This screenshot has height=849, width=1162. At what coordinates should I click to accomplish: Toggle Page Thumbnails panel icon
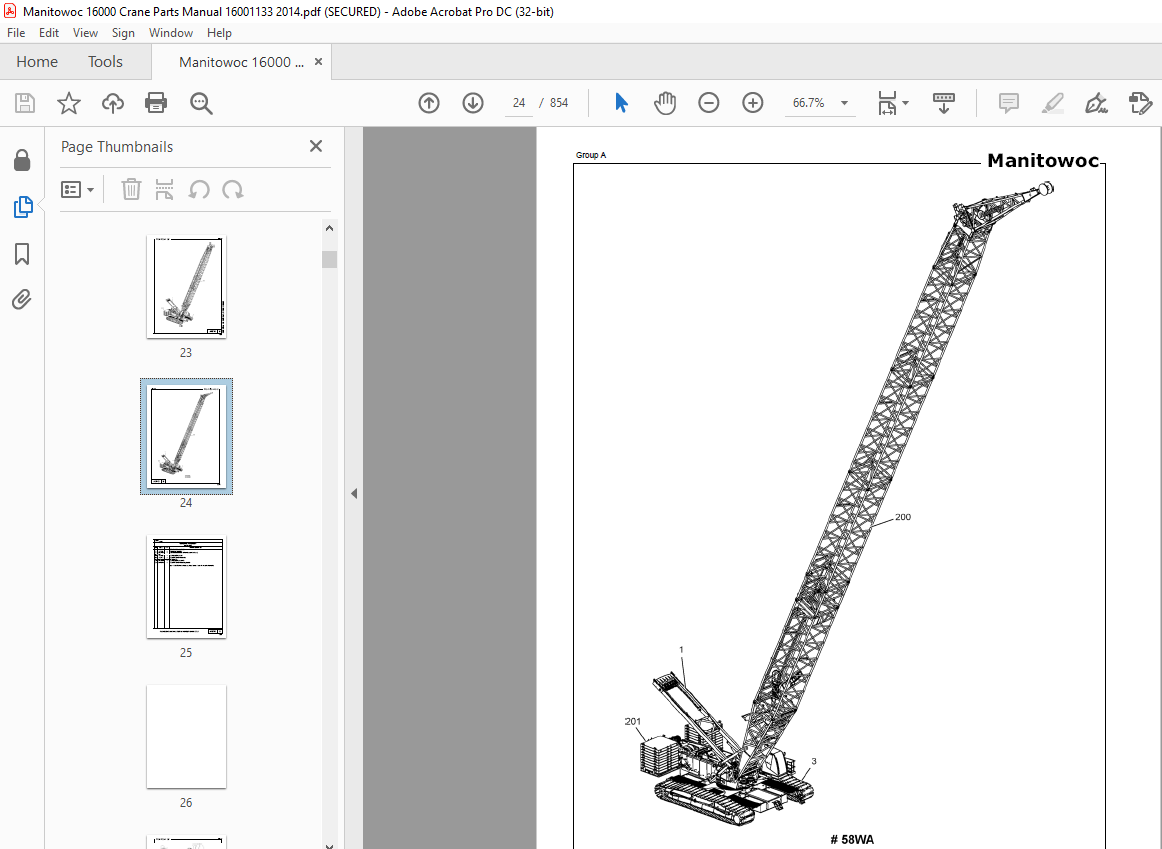[22, 207]
